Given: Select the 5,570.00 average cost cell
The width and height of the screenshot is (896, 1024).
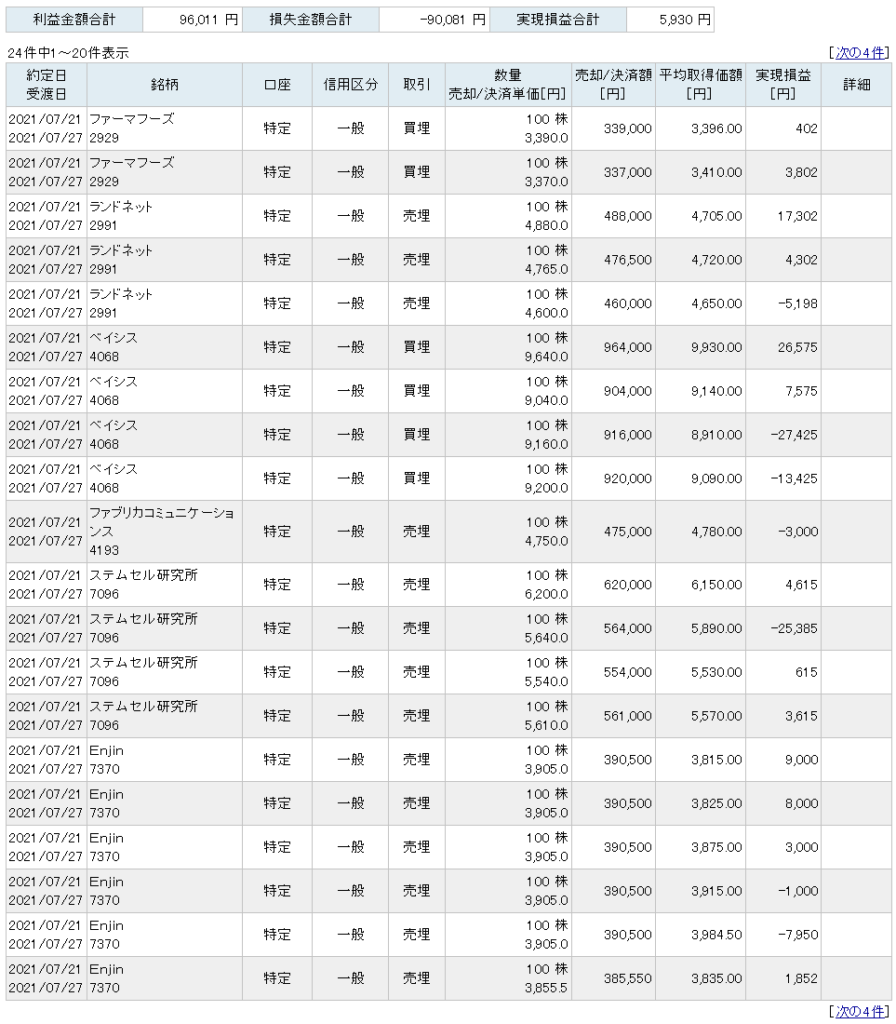Looking at the screenshot, I should click(700, 716).
